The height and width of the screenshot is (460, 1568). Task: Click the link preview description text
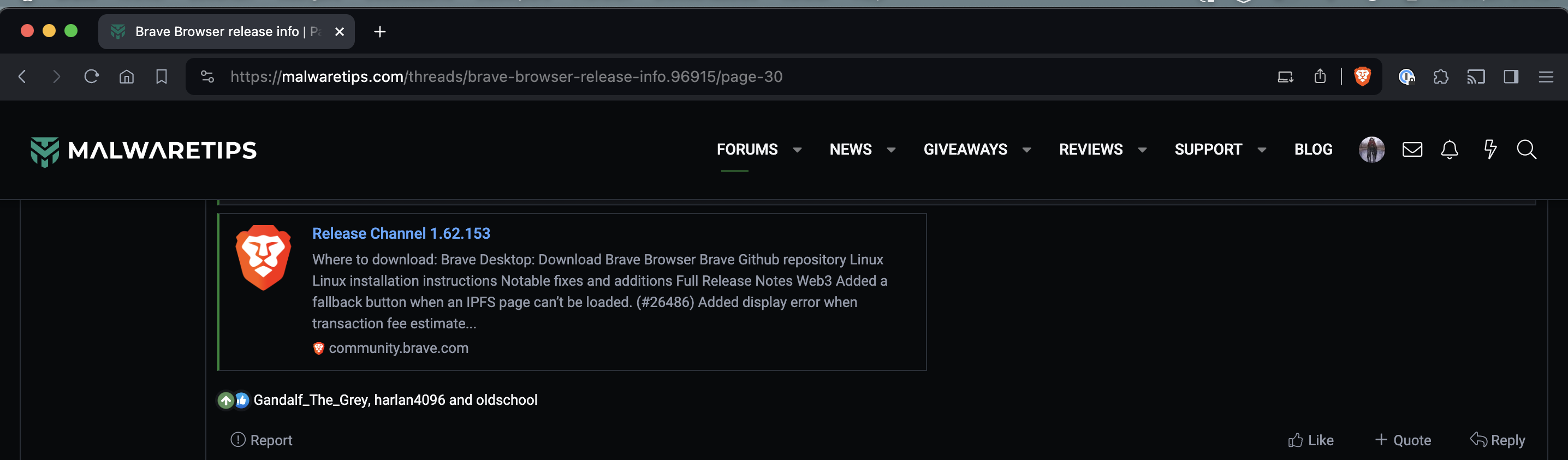point(599,291)
